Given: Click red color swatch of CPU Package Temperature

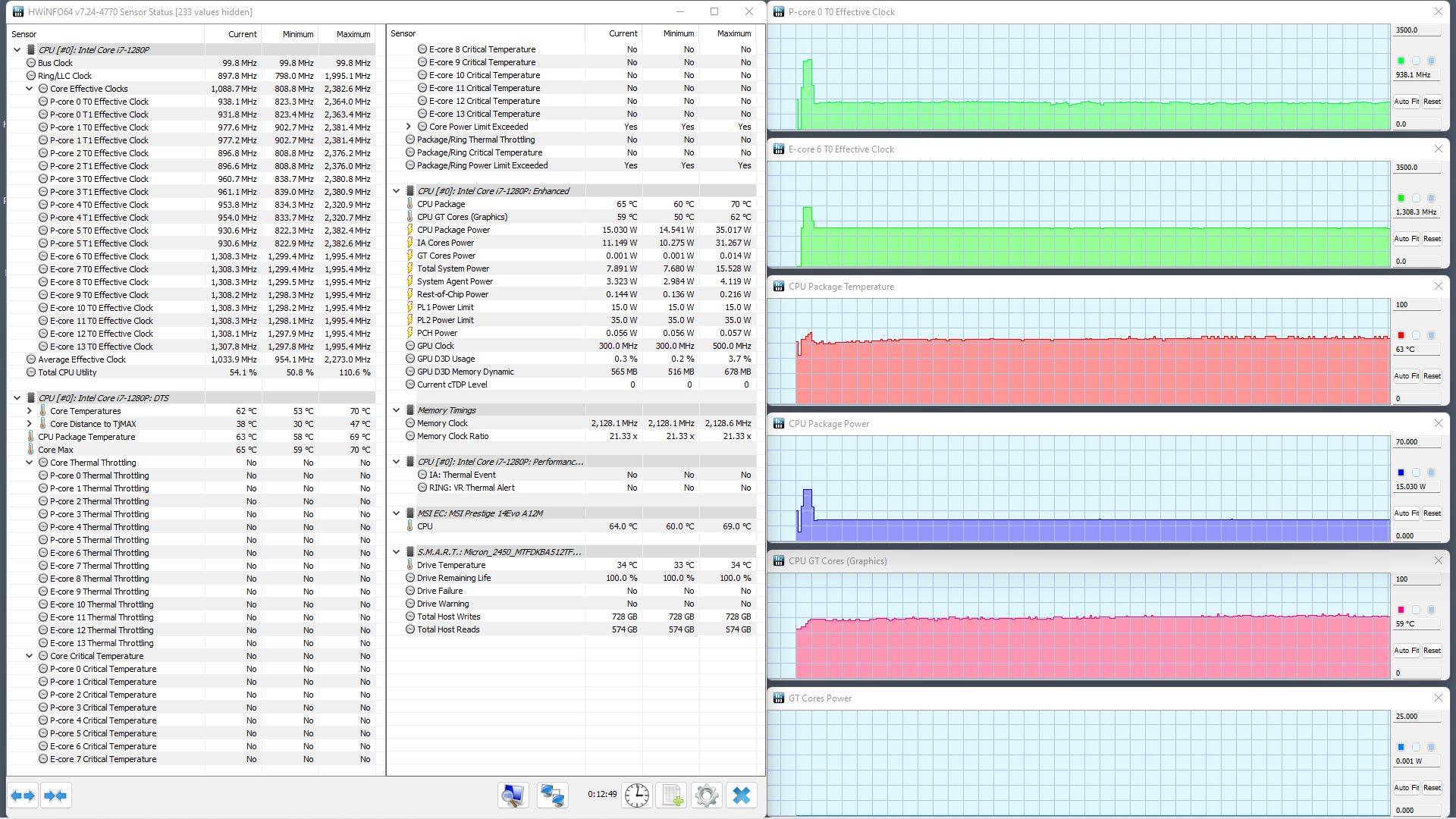Looking at the screenshot, I should point(1401,335).
